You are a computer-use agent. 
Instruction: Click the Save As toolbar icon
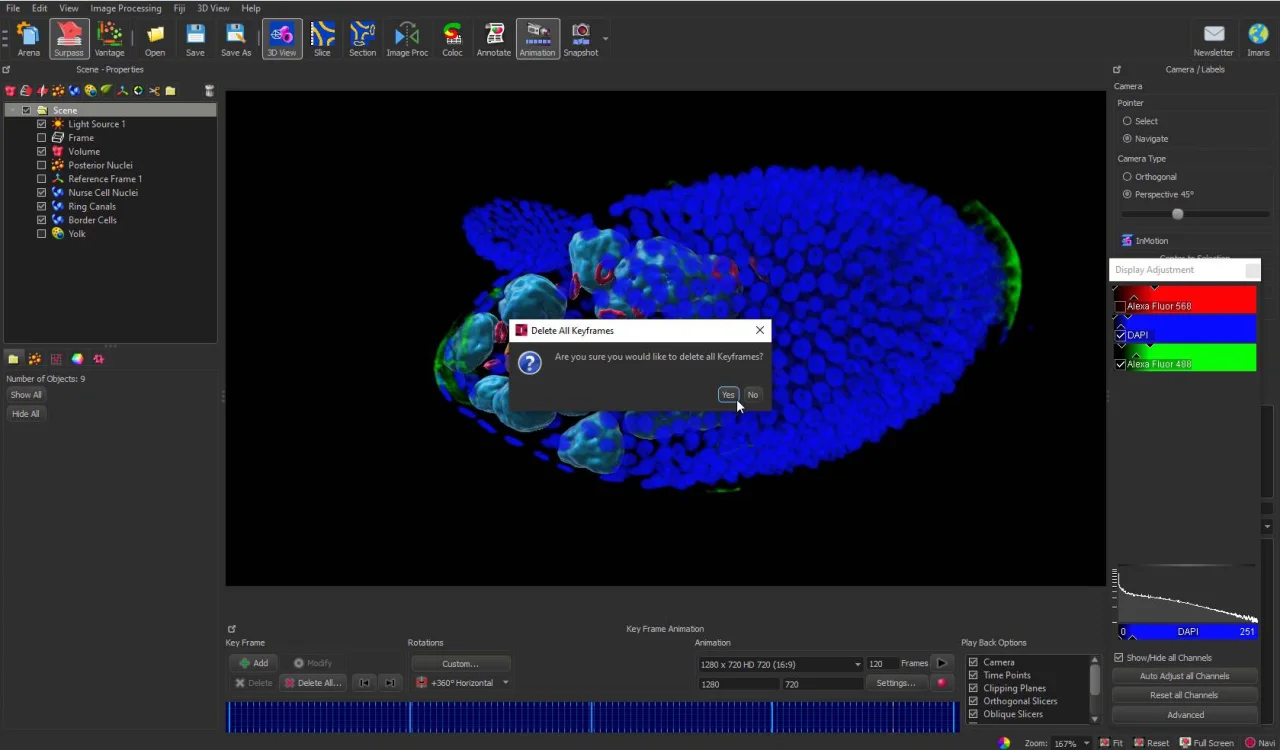click(236, 39)
